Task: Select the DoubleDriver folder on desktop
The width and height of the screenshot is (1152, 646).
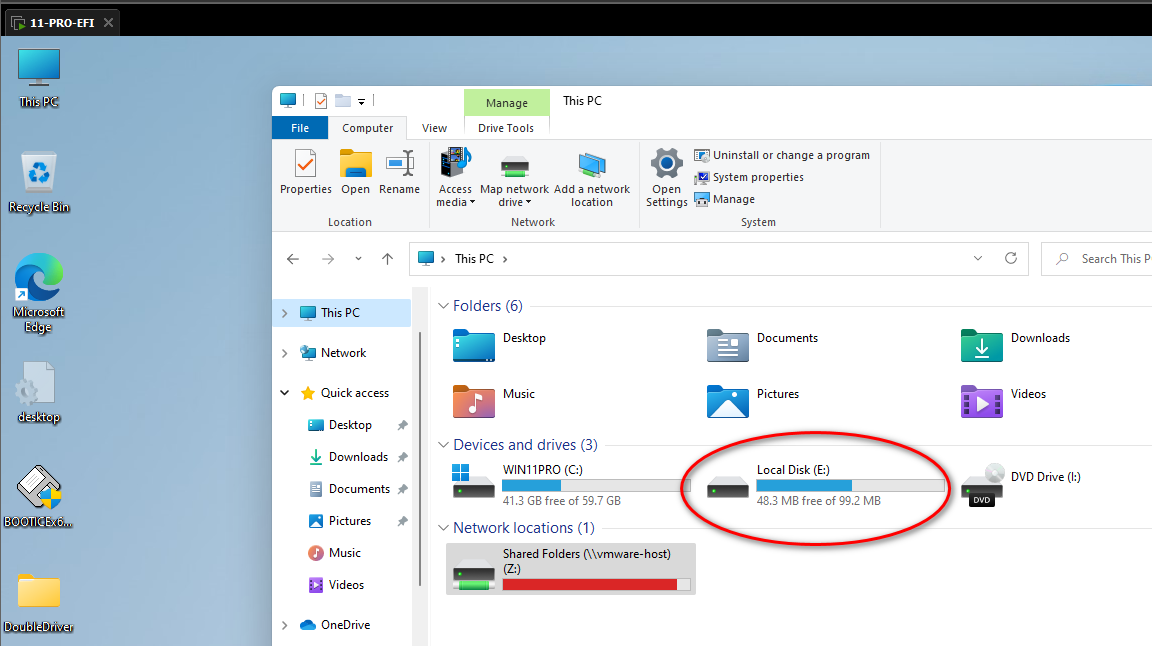Action: click(x=39, y=603)
